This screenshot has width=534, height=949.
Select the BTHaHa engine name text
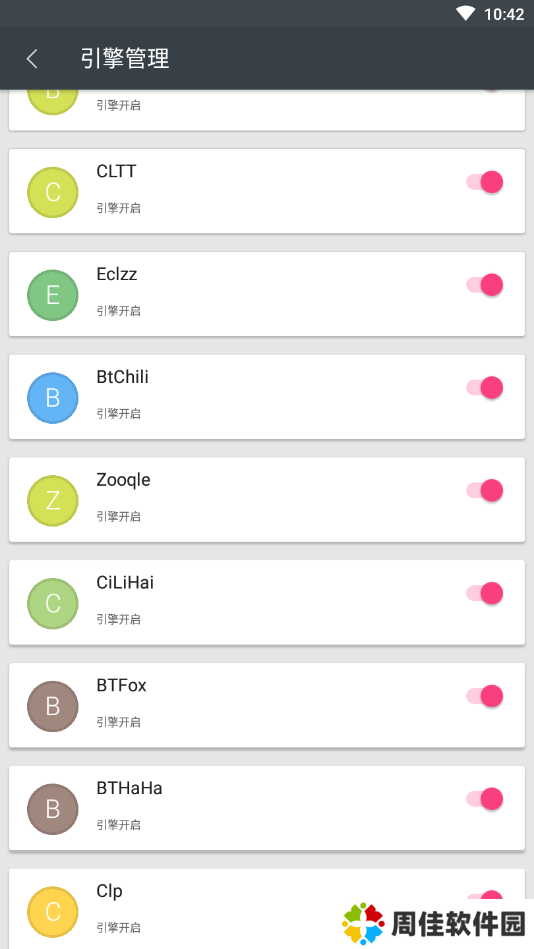click(129, 788)
